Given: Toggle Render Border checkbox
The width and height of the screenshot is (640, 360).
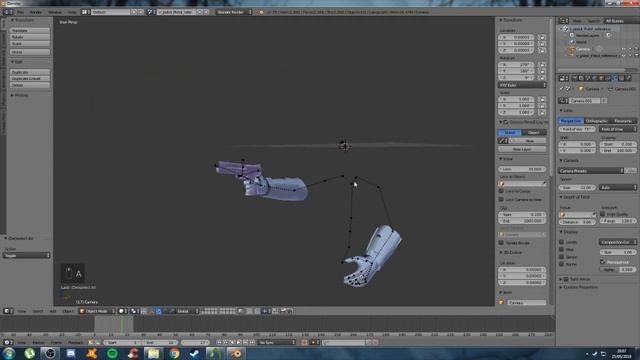Looking at the screenshot, I should tap(501, 242).
